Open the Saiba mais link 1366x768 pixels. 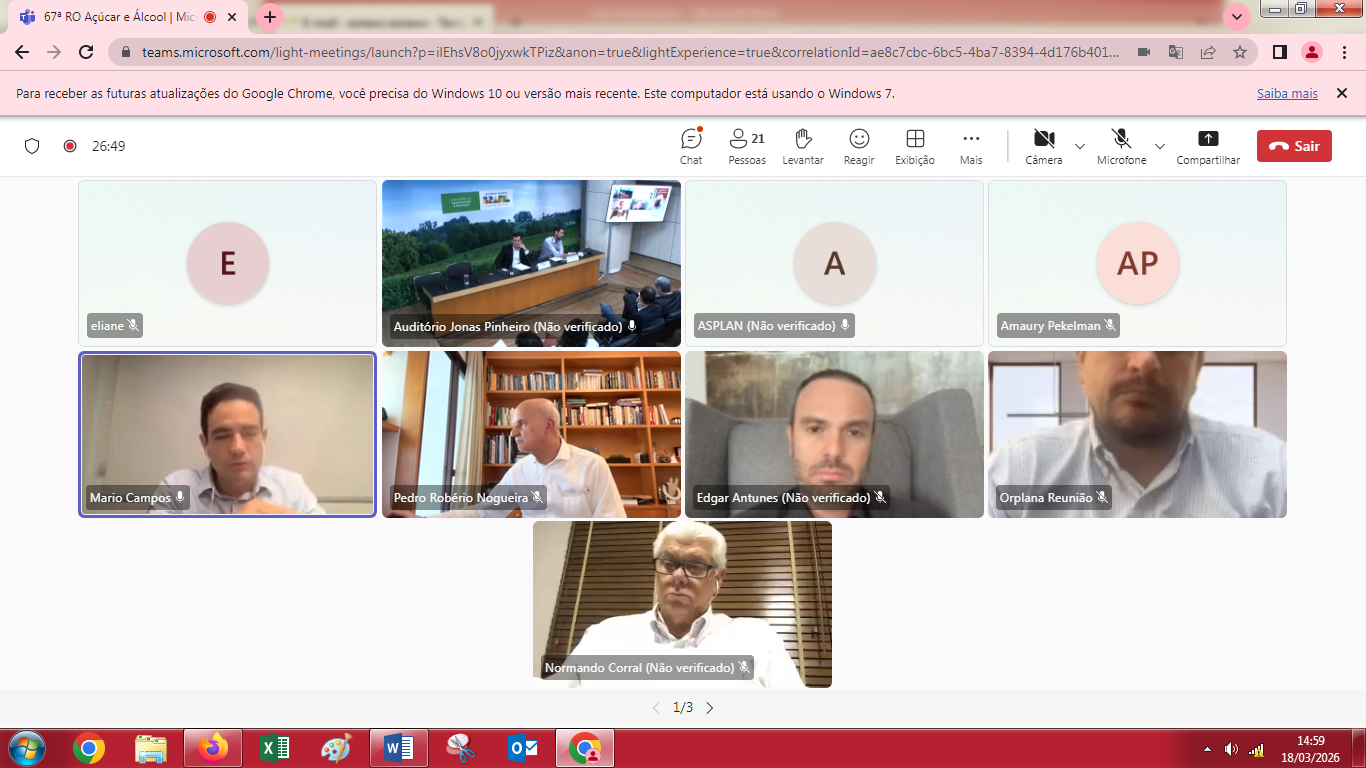(1287, 93)
